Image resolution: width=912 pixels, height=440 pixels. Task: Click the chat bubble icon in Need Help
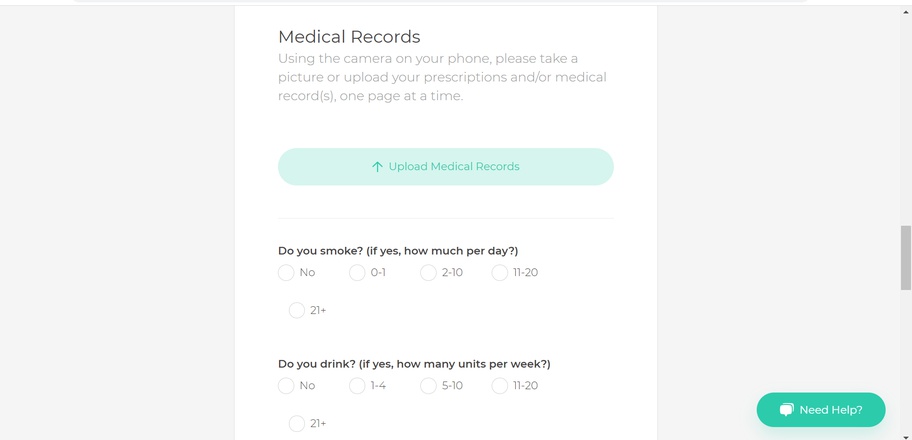tap(786, 410)
